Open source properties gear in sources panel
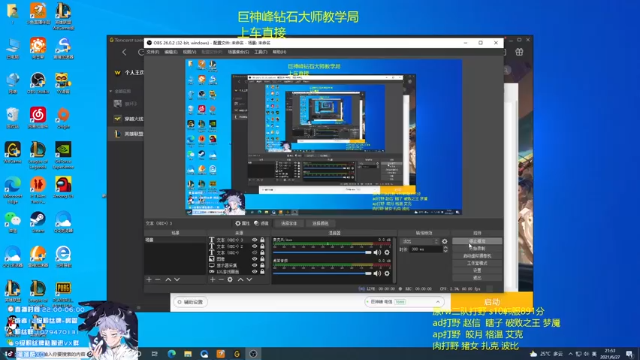Screen dimensions: 640x360 230,280
